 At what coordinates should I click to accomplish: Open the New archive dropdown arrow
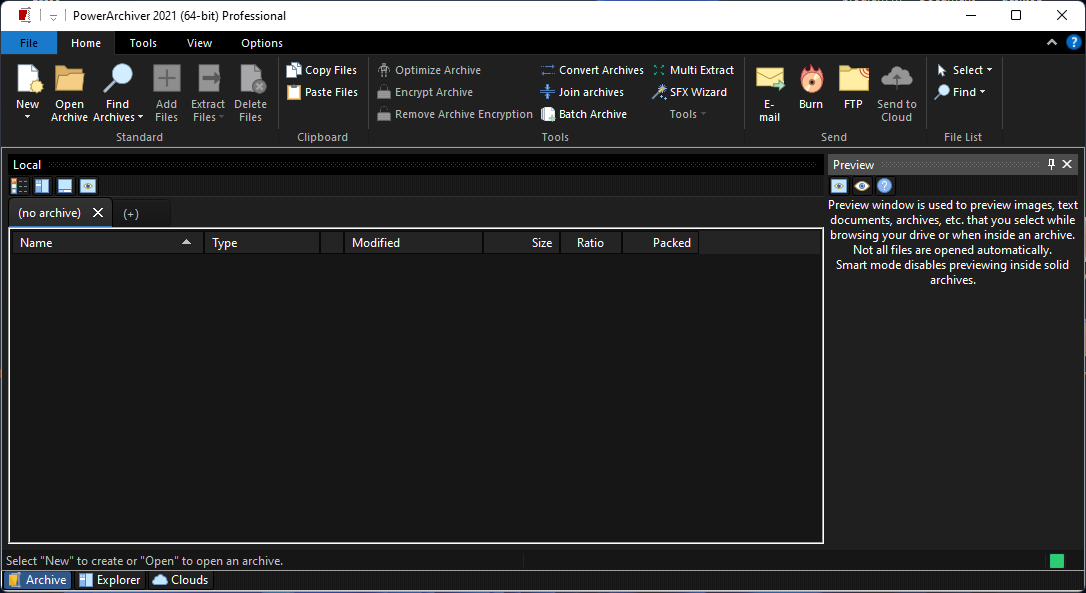pyautogui.click(x=28, y=117)
